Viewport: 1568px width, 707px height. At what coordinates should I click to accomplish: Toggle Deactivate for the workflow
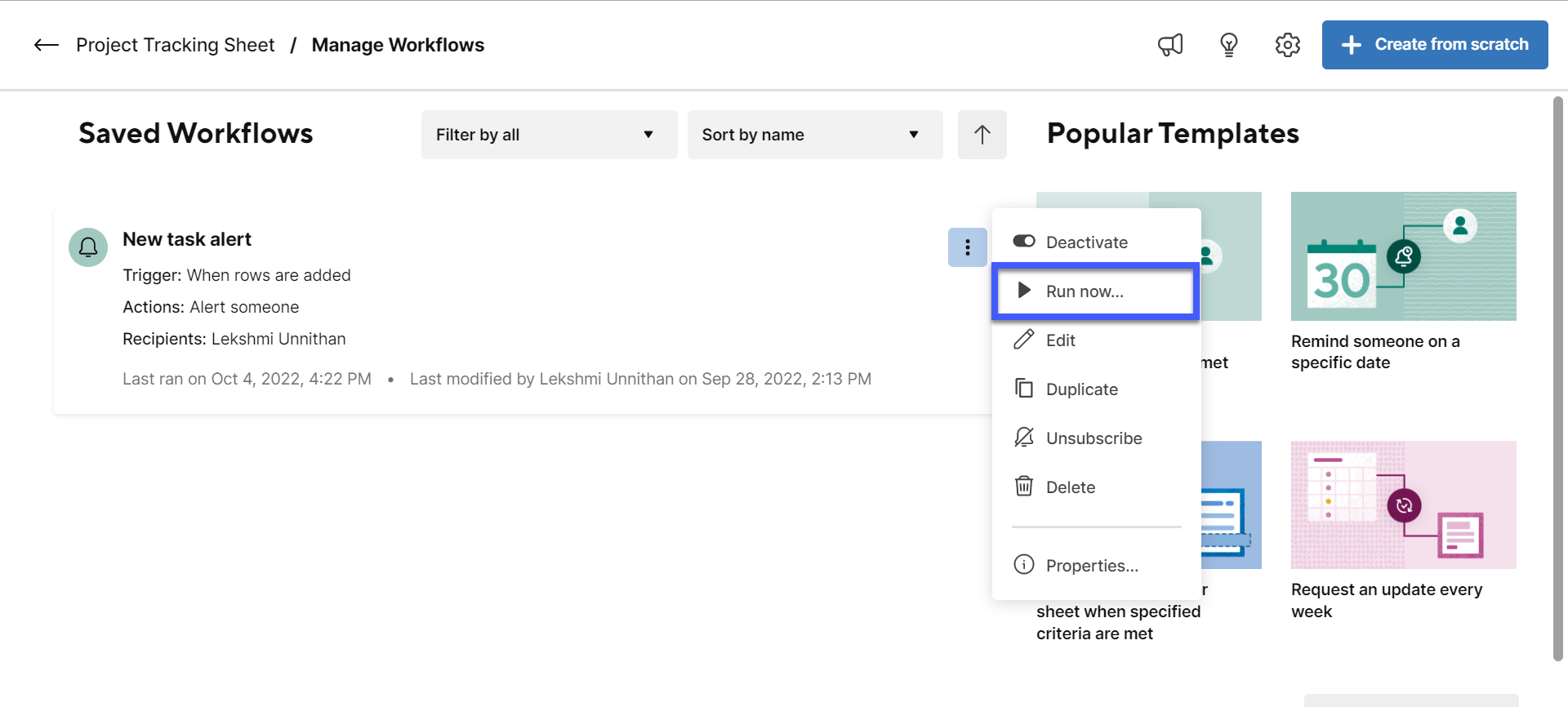pyautogui.click(x=1085, y=242)
